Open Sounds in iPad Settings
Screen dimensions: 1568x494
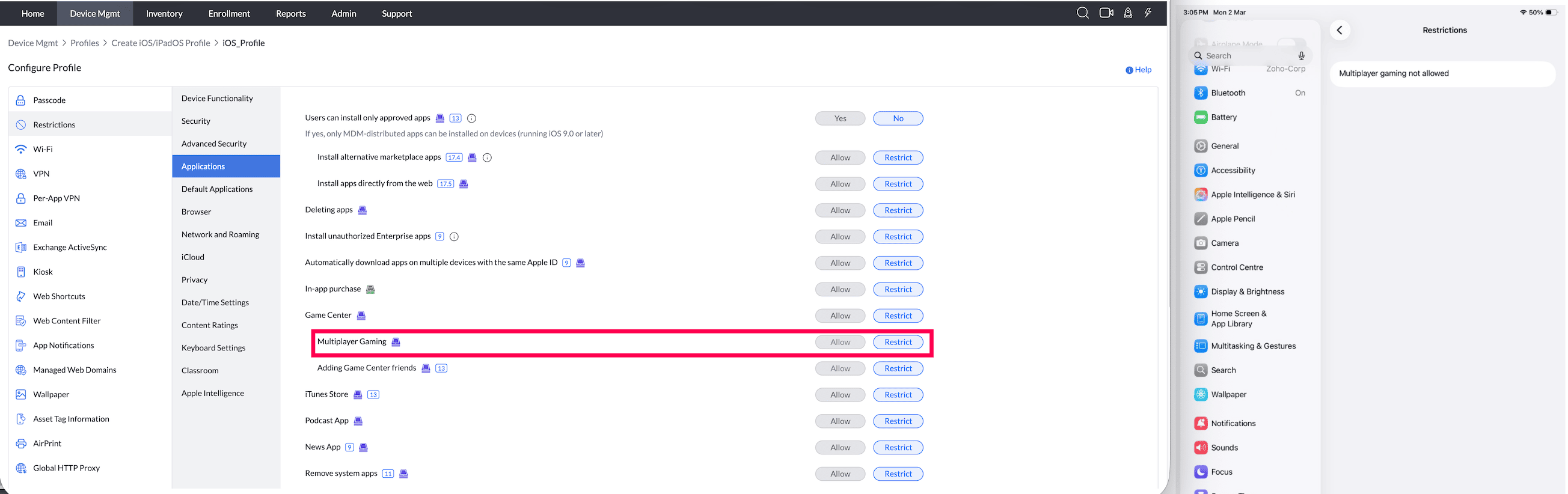(1250, 448)
